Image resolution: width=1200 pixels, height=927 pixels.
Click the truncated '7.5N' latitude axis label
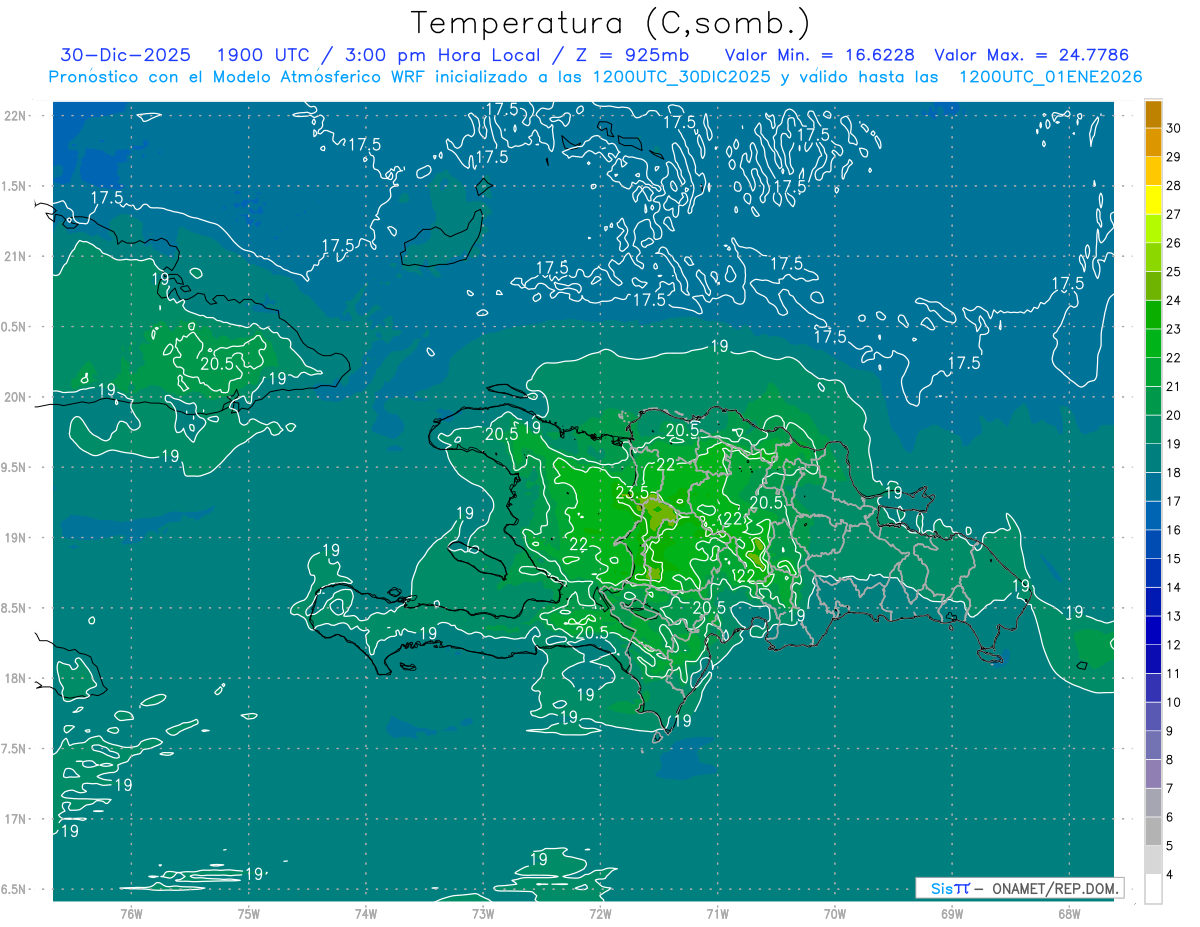click(x=14, y=749)
